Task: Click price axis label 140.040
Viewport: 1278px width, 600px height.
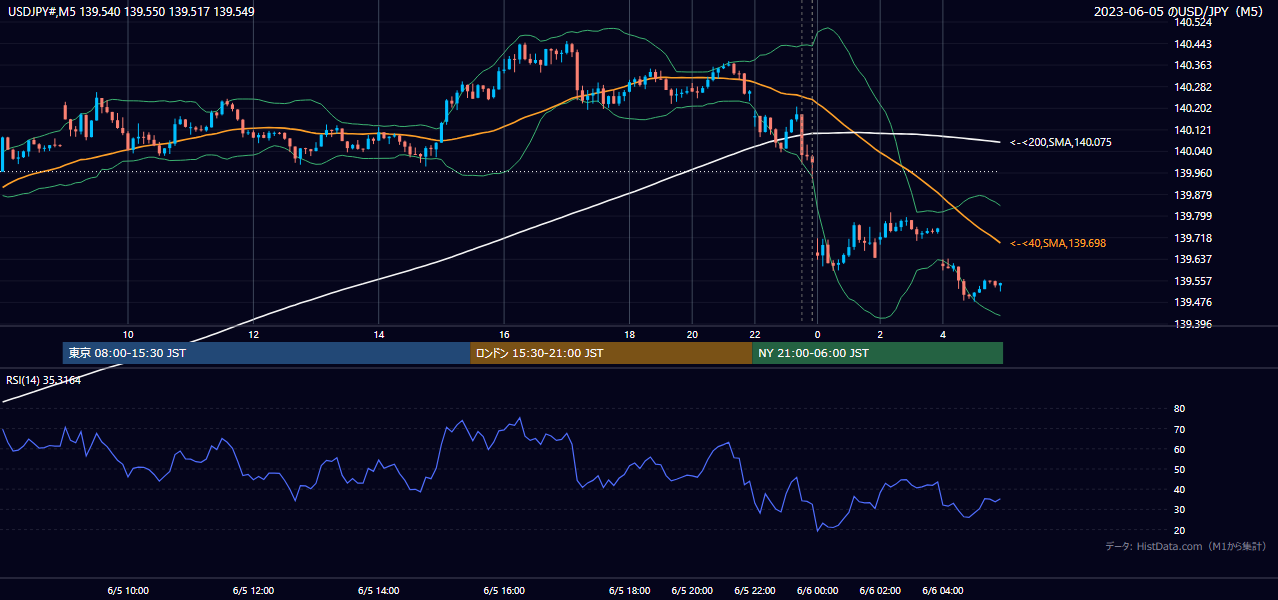Action: point(1193,152)
